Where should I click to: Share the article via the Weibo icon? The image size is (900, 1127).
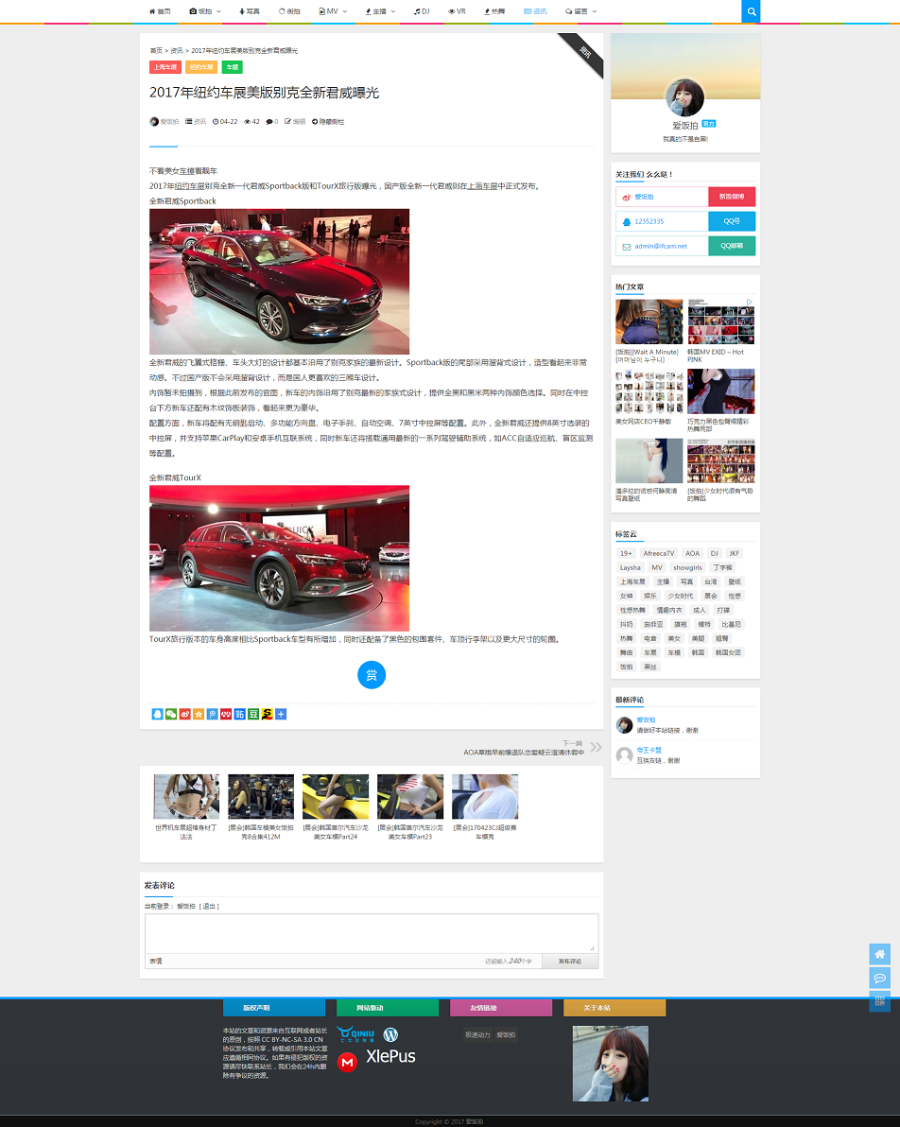[185, 714]
